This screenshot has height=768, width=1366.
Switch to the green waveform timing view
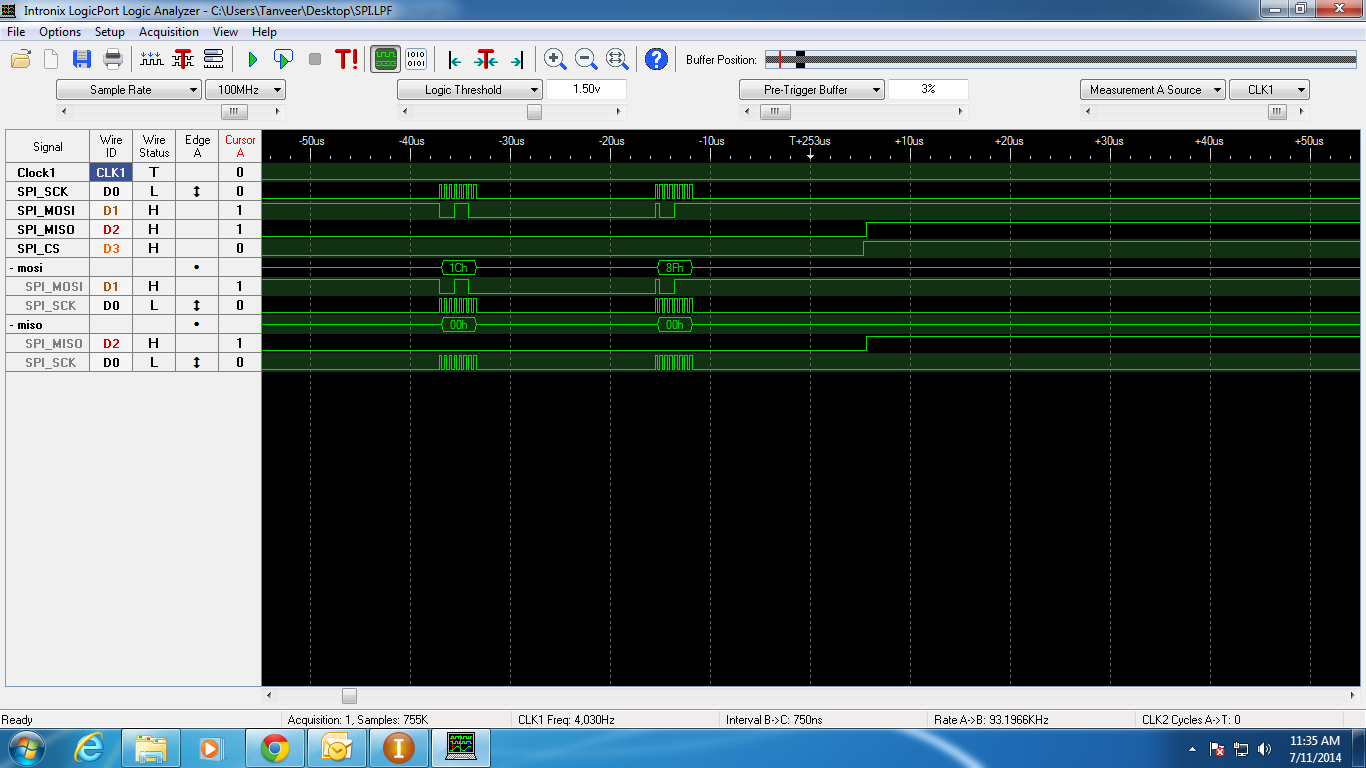click(386, 59)
